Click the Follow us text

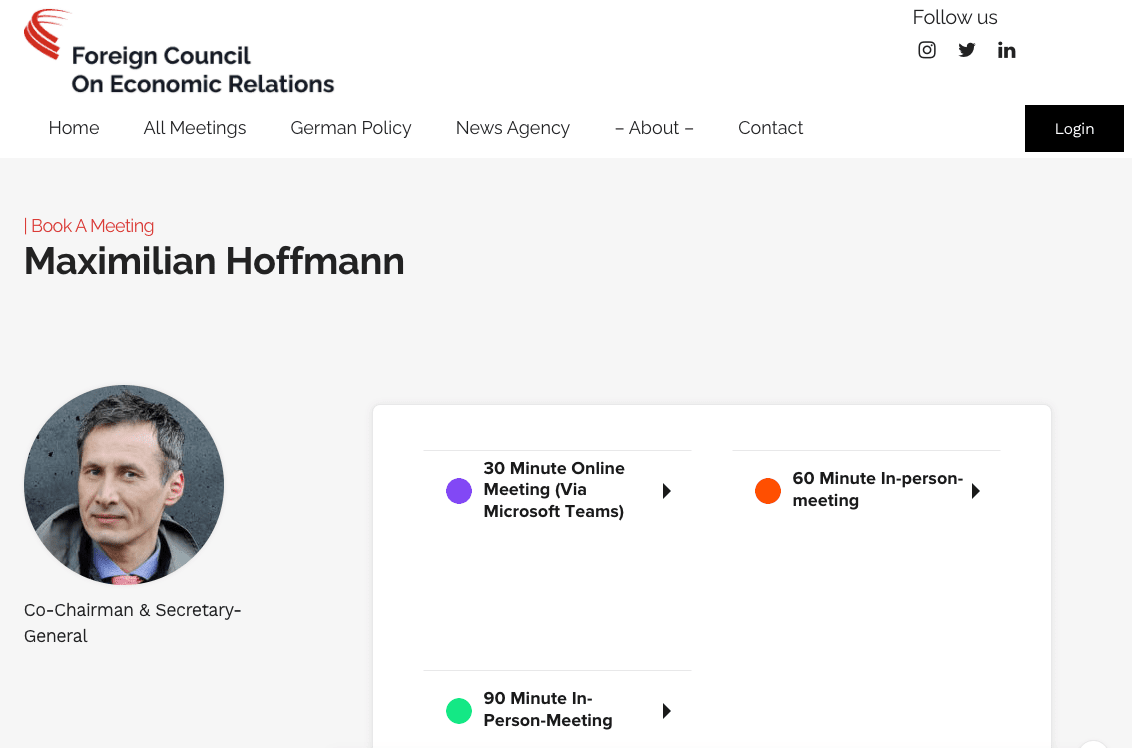(954, 17)
